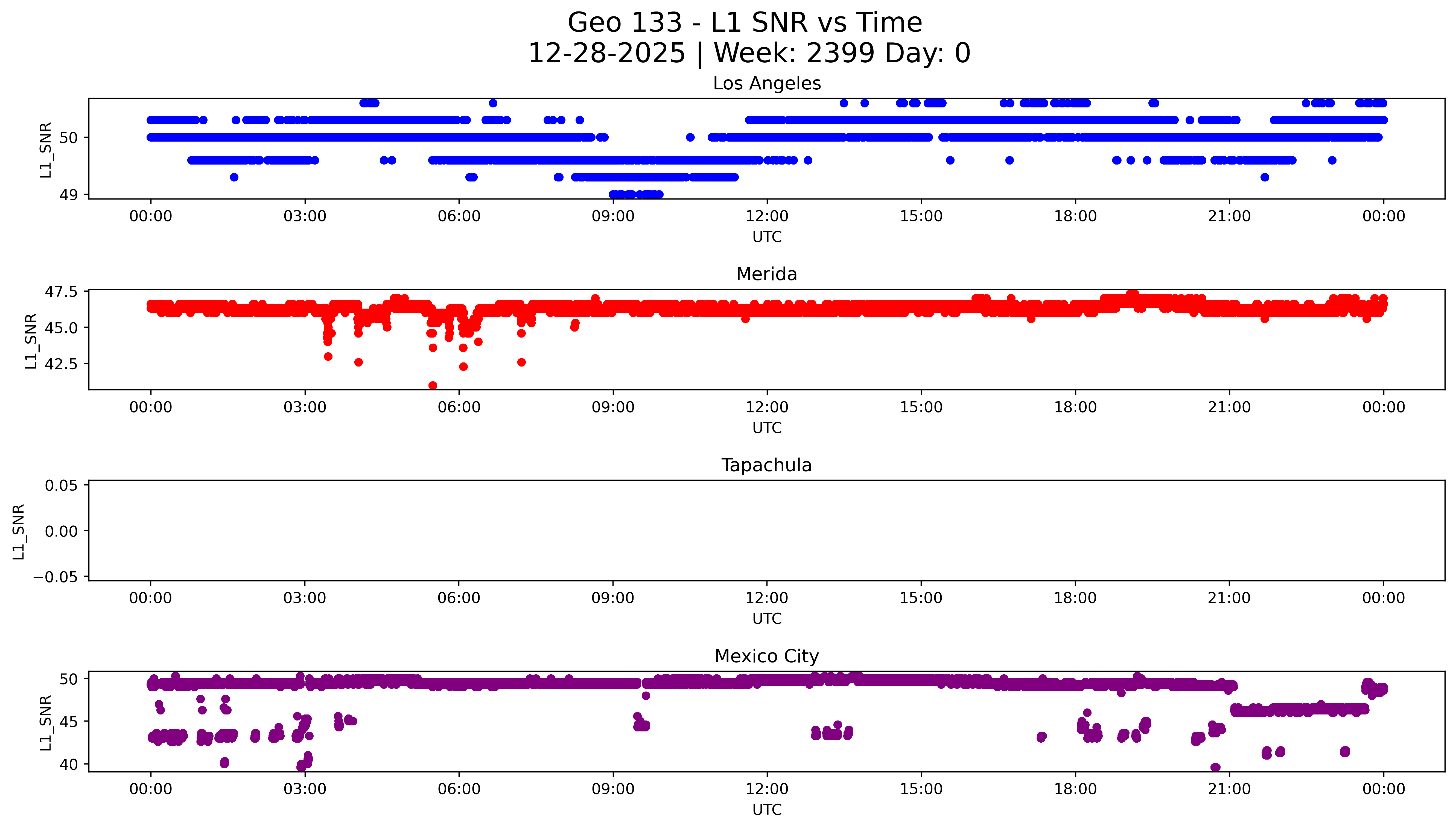Click the 0.05 y-axis tick in Tapachula plot
This screenshot has width=1456, height=829.
(x=61, y=486)
